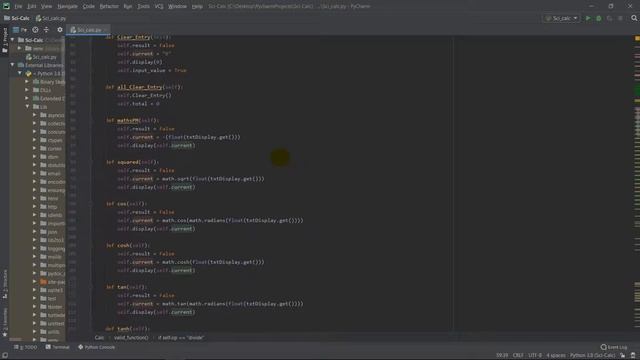
Task: Open Sci_calc.py in the project tree
Action: click(41, 57)
